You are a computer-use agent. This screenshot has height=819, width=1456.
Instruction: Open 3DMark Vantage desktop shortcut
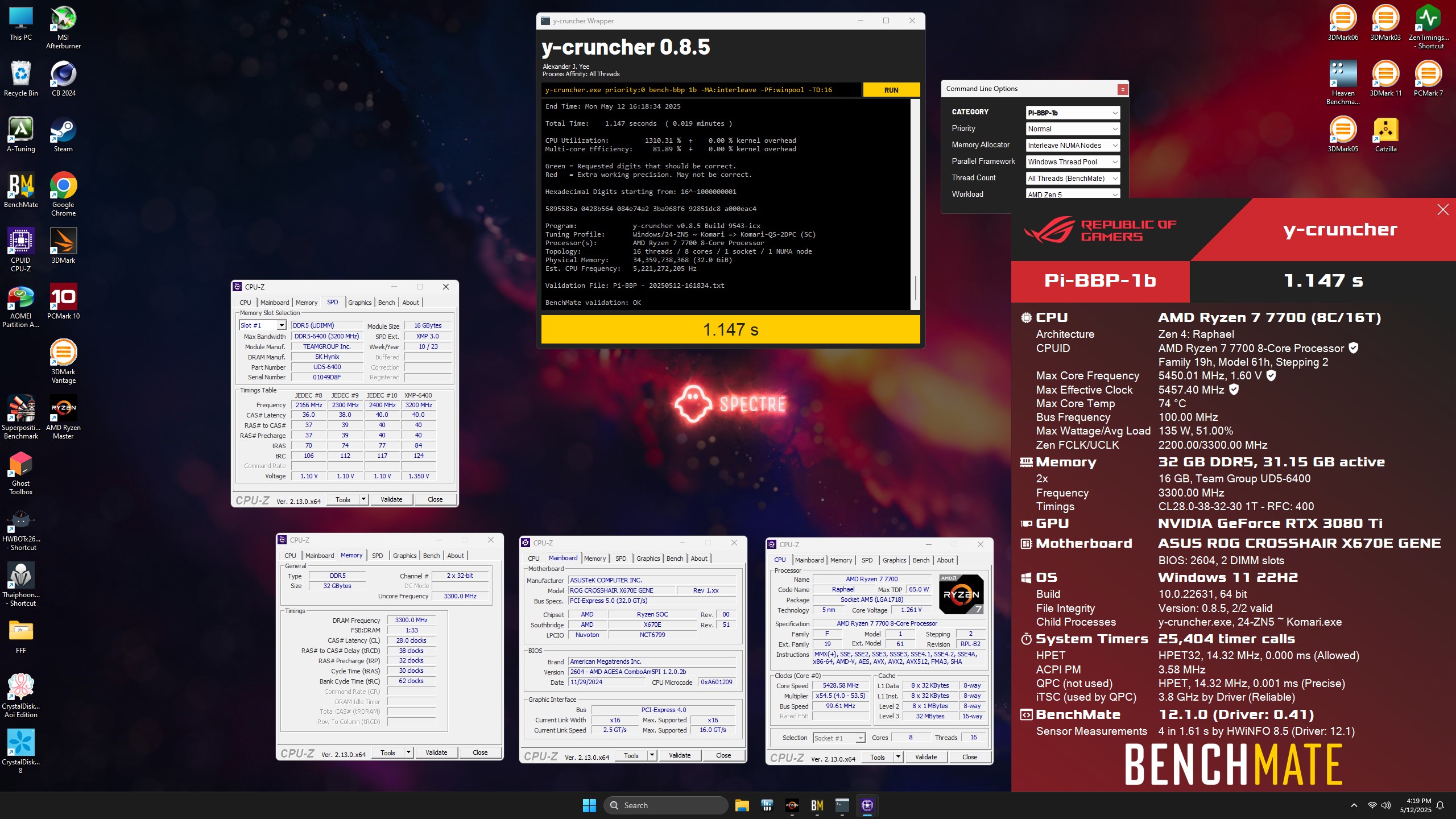tap(63, 361)
